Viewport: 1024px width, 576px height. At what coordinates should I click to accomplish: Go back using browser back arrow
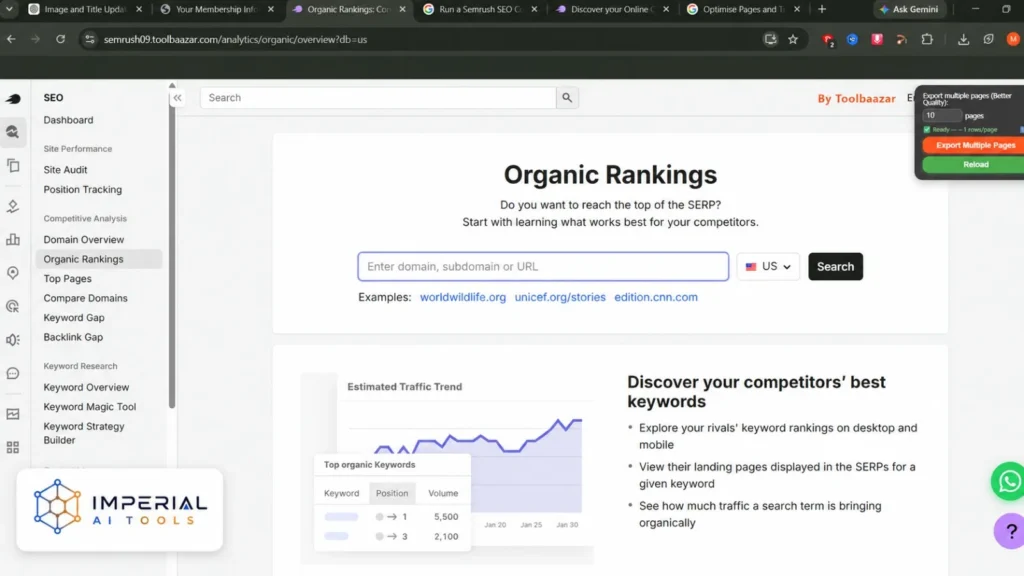[x=11, y=39]
